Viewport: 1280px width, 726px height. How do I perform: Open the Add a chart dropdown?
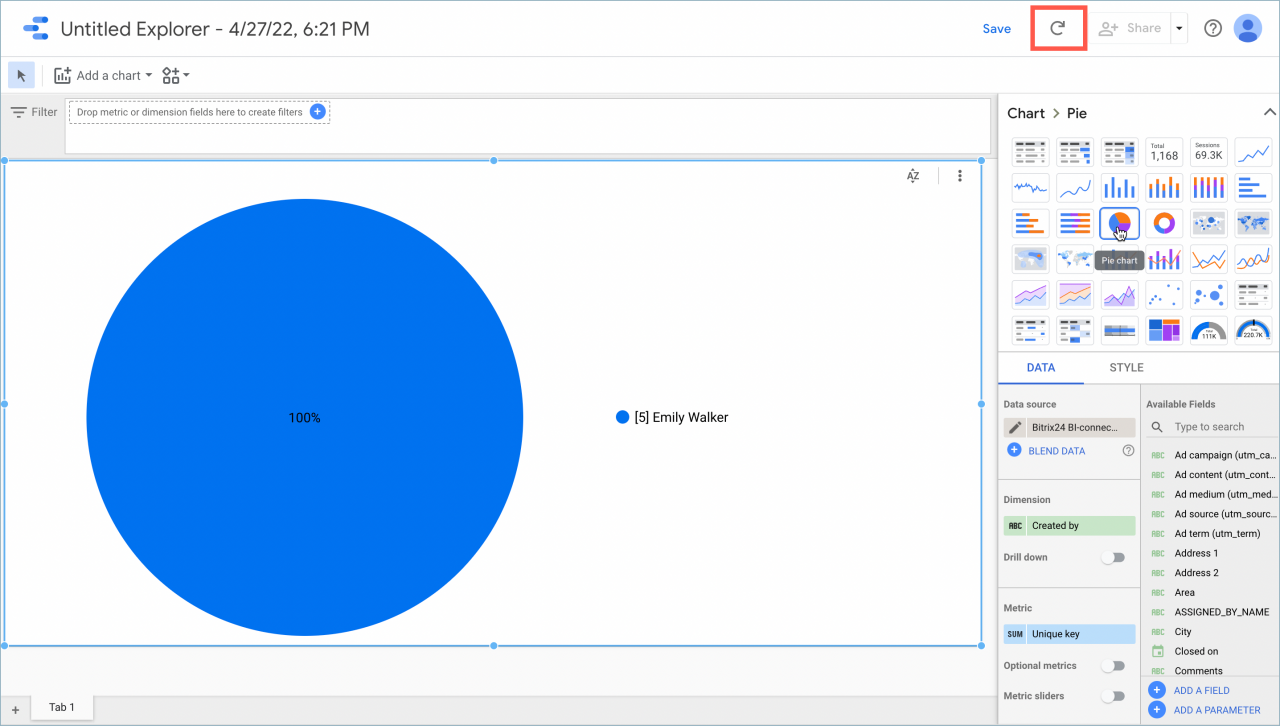point(103,75)
